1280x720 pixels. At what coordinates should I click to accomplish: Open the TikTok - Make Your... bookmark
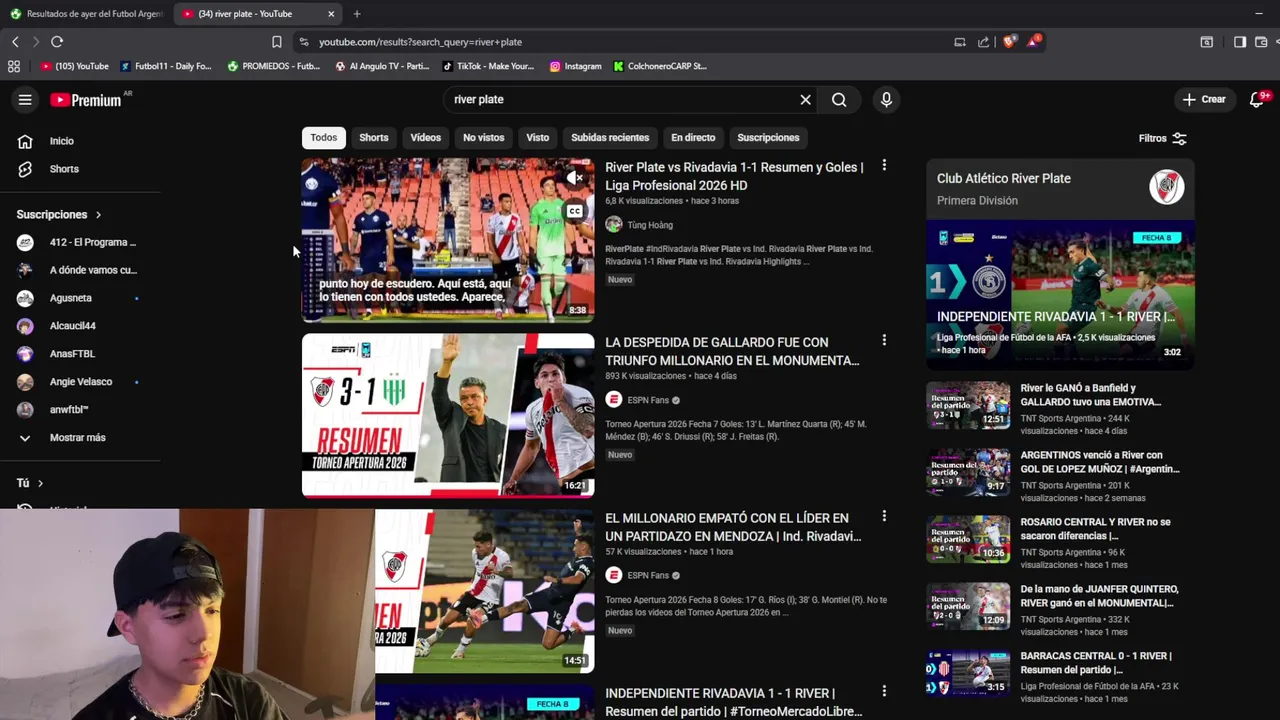488,66
